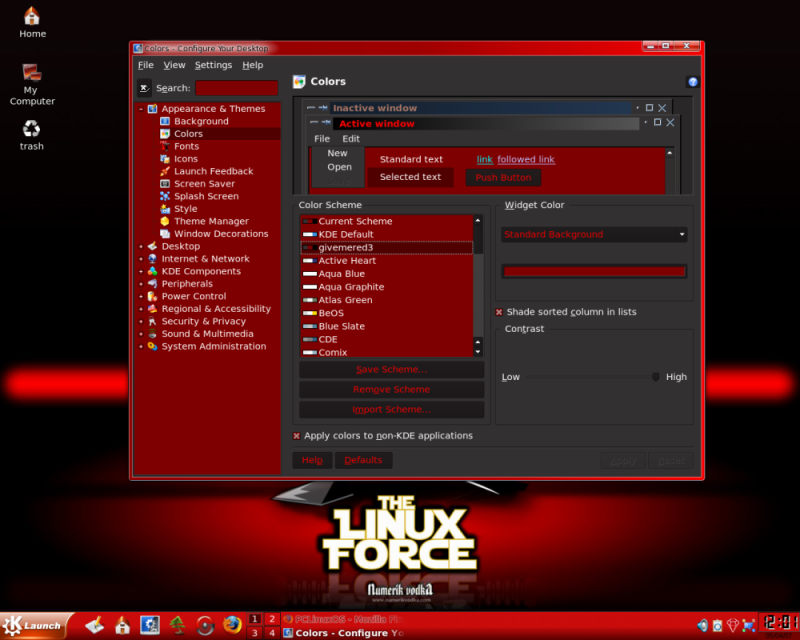Screen dimensions: 800x640
Task: Launch the control center icon in taskbar
Action: coord(149,625)
